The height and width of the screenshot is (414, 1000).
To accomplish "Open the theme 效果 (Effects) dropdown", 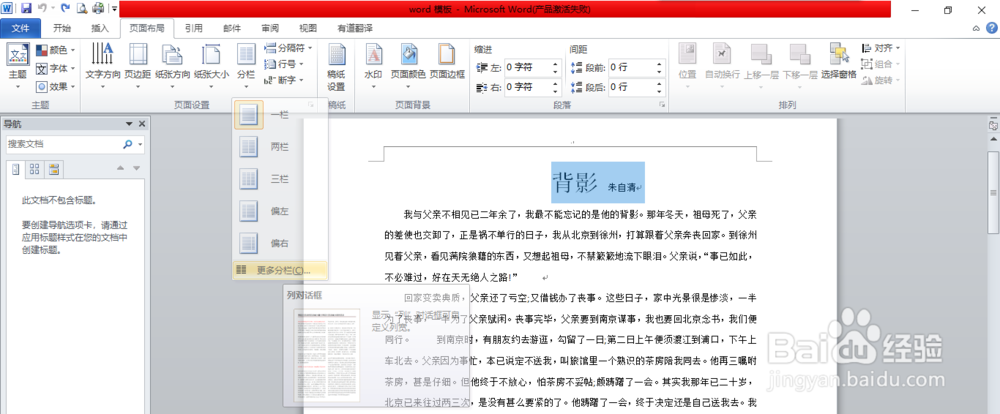I will [55, 86].
